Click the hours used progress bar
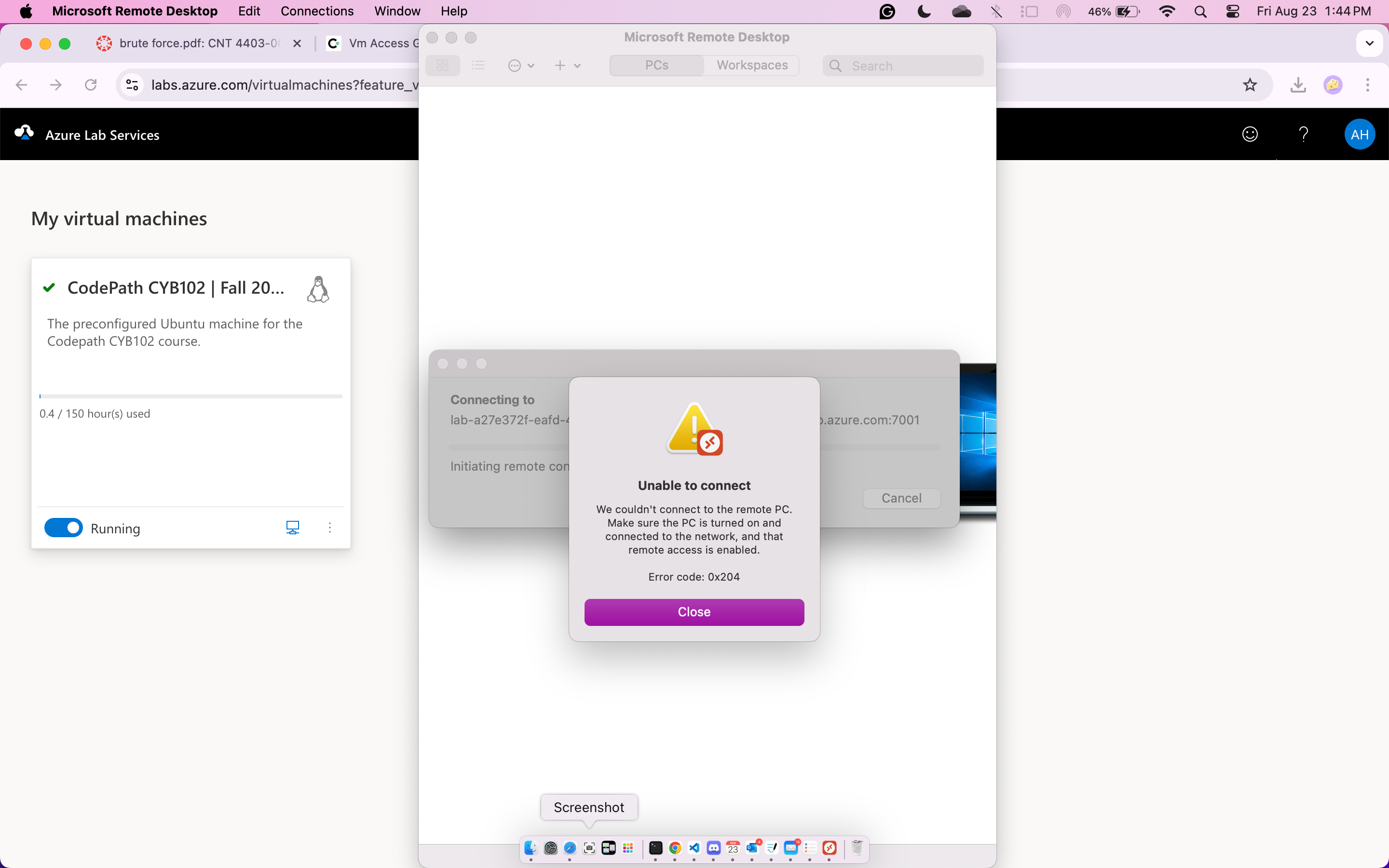Screen dimensions: 1389x868 point(190,396)
